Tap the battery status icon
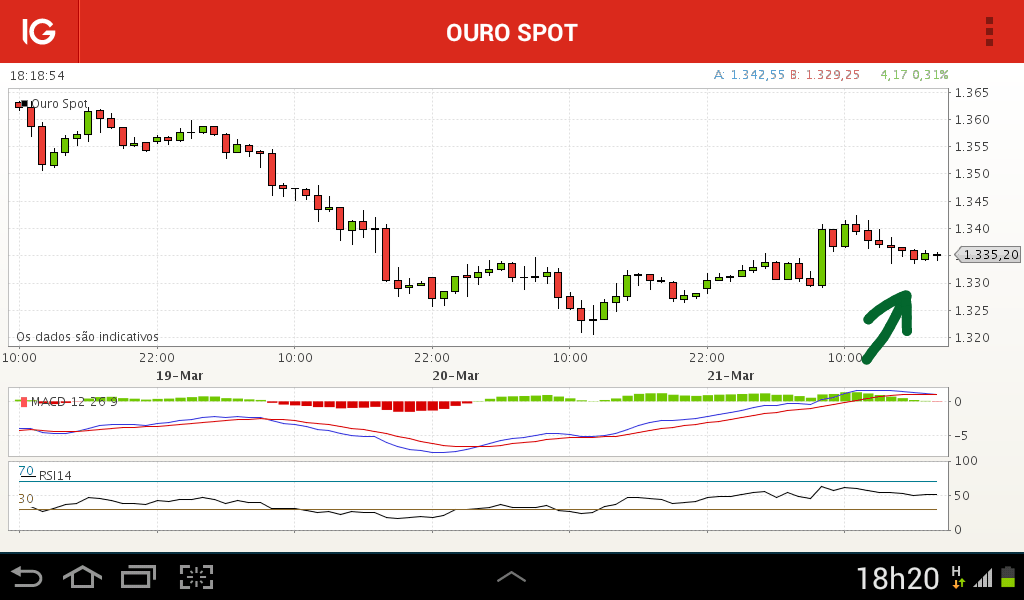Screen dimensions: 1024x600 [1009, 577]
